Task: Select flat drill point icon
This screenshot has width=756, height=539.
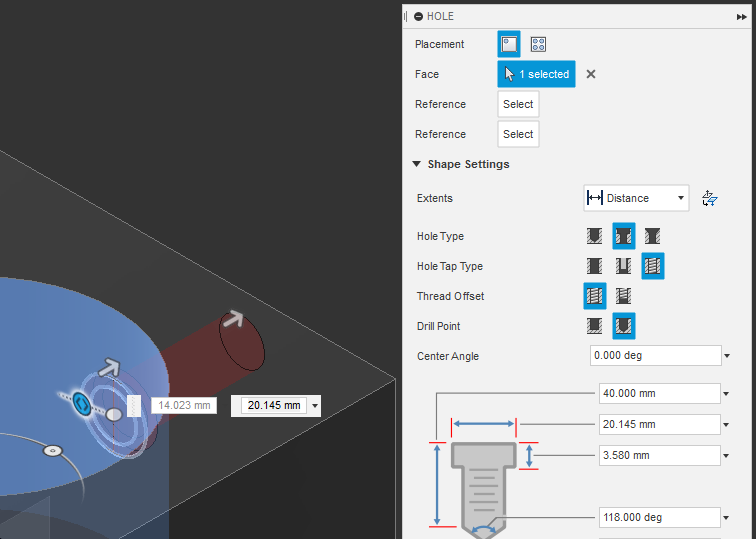Action: coord(594,326)
